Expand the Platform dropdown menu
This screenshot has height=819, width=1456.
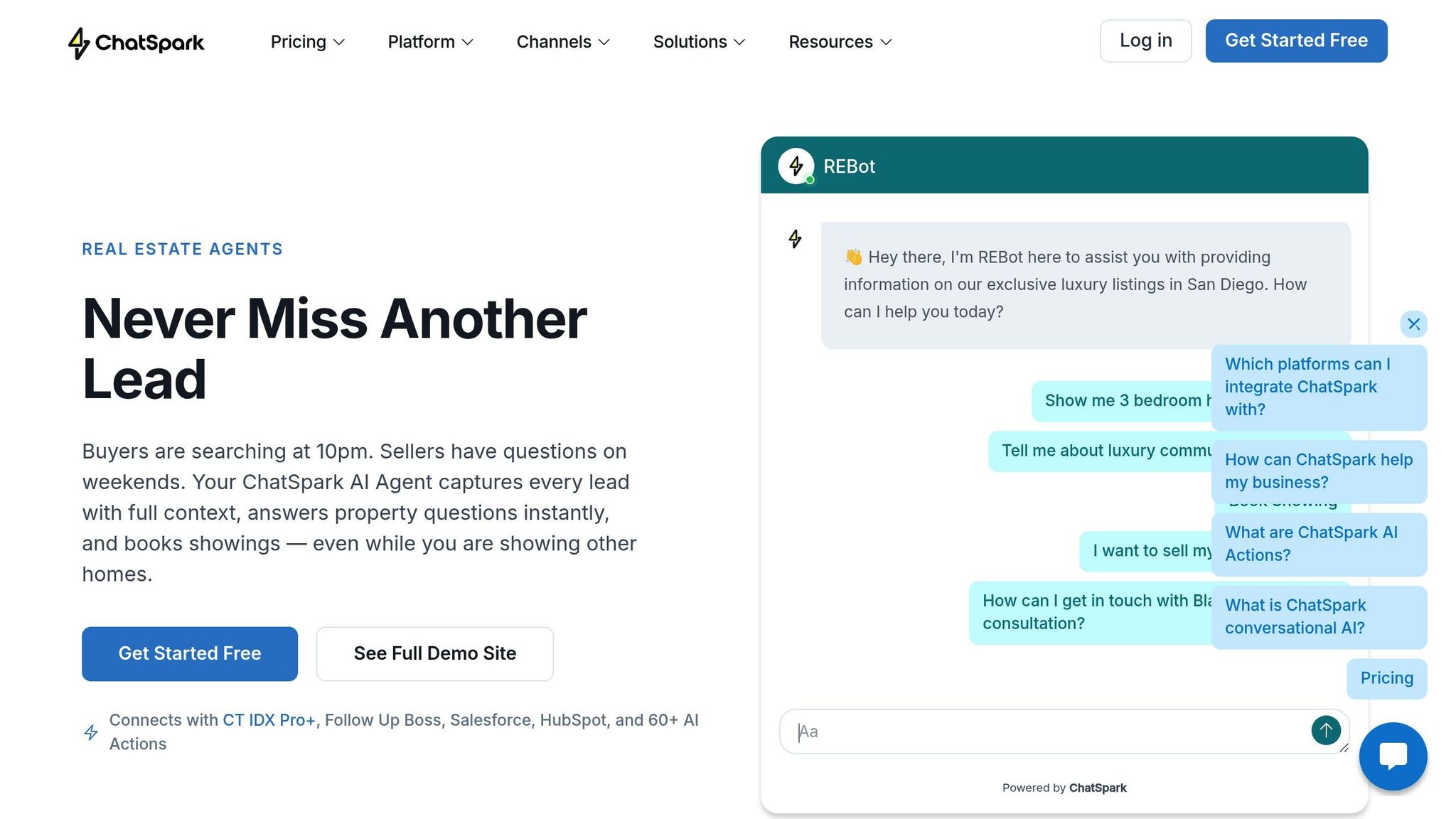click(x=429, y=42)
